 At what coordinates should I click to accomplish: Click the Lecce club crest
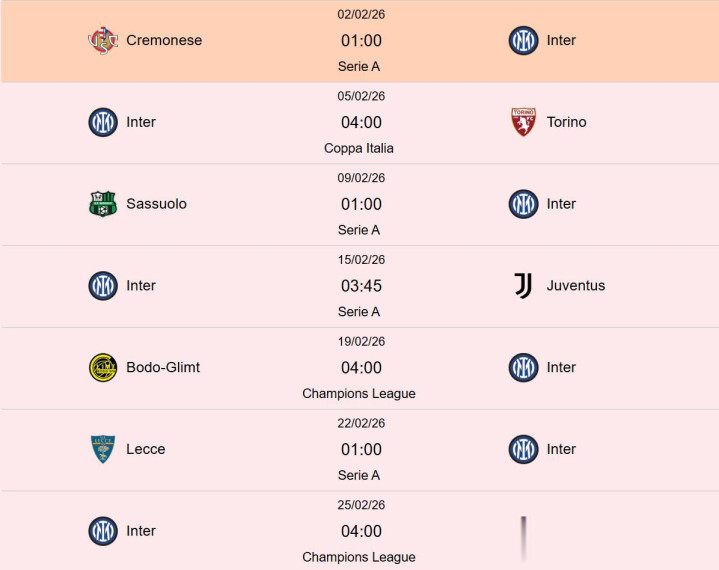pyautogui.click(x=103, y=450)
